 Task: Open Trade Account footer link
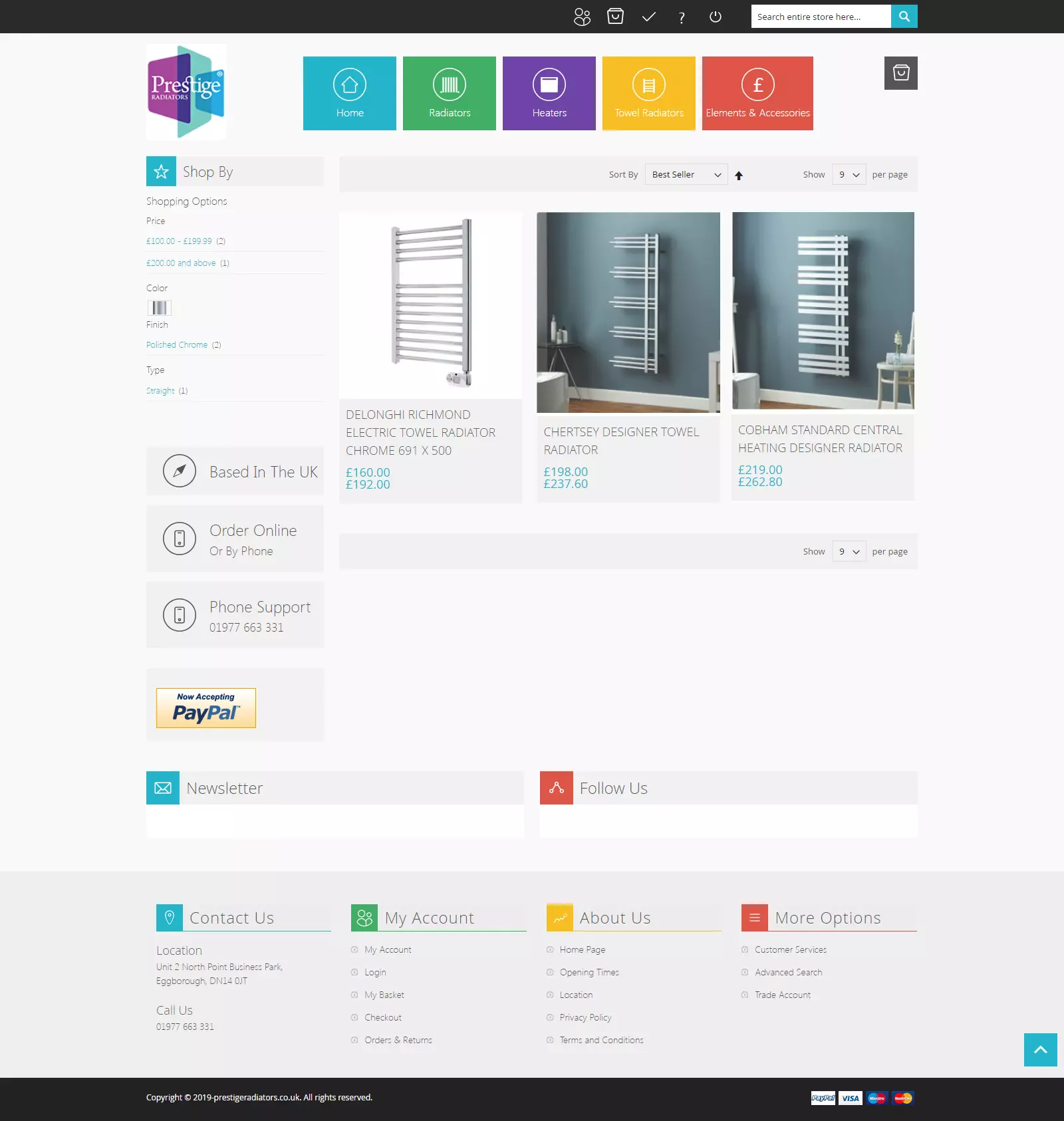(783, 995)
